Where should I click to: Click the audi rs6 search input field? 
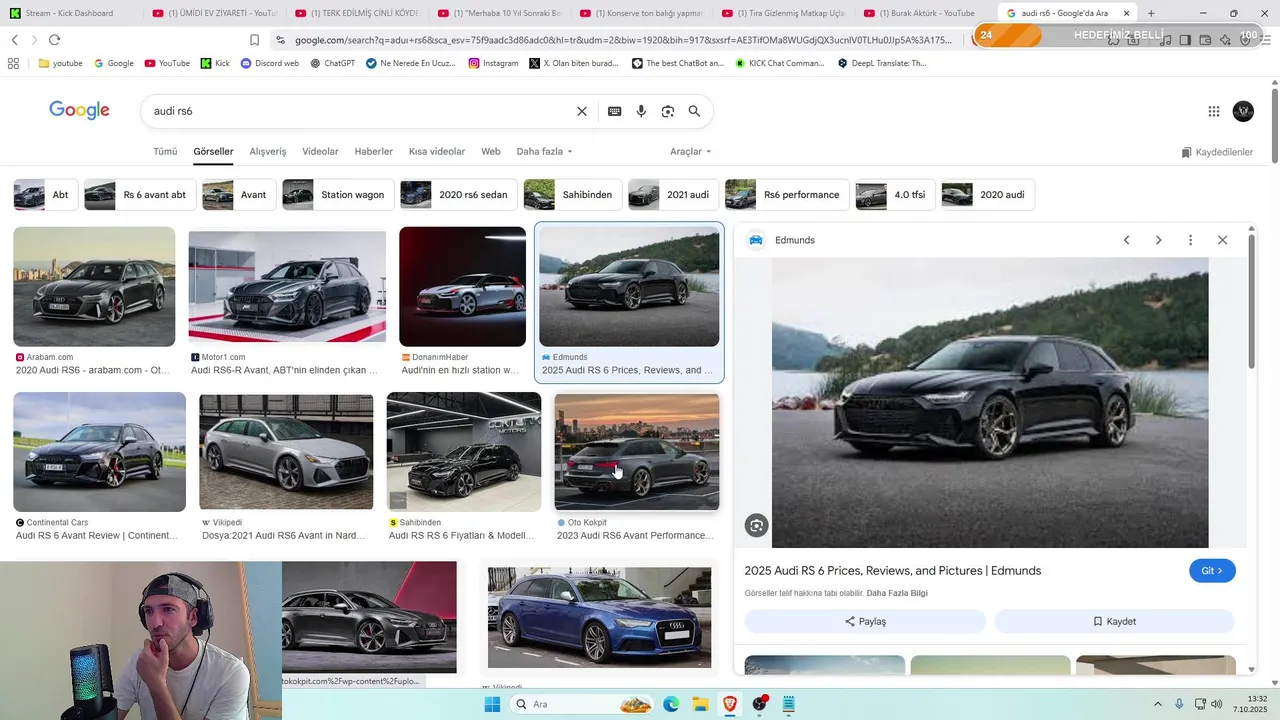coord(360,111)
